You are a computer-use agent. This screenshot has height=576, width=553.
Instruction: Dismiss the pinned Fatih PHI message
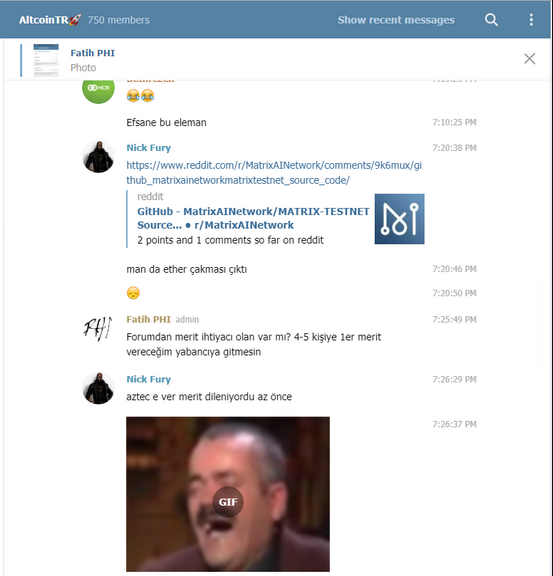(529, 59)
